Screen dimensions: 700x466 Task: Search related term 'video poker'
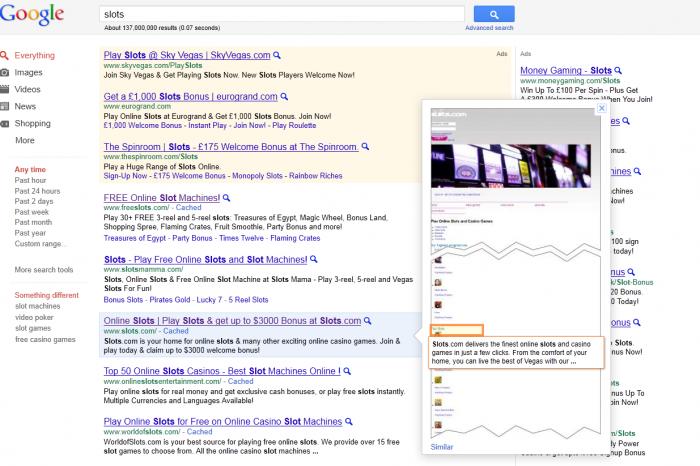click(34, 317)
